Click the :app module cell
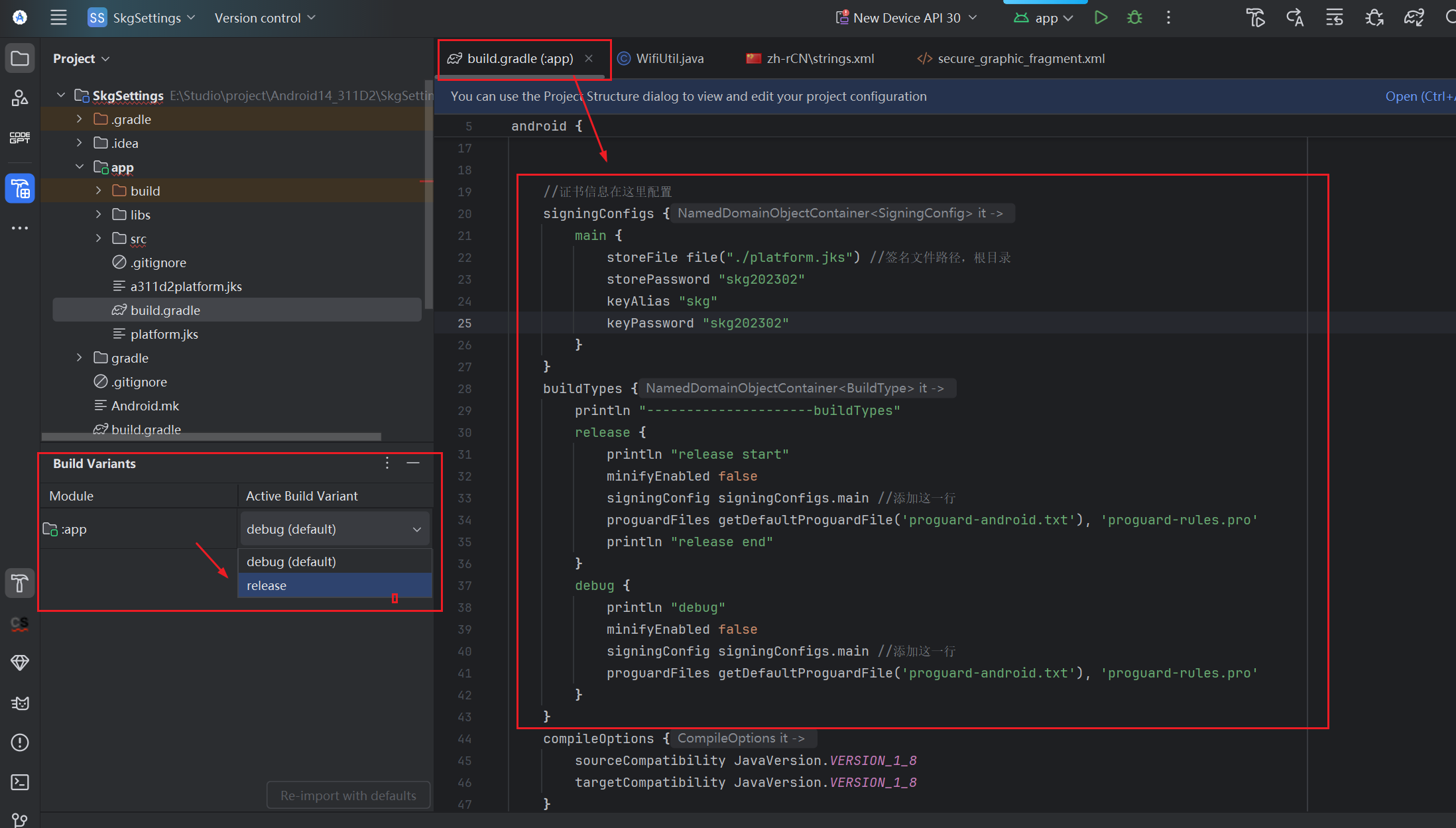 click(139, 529)
